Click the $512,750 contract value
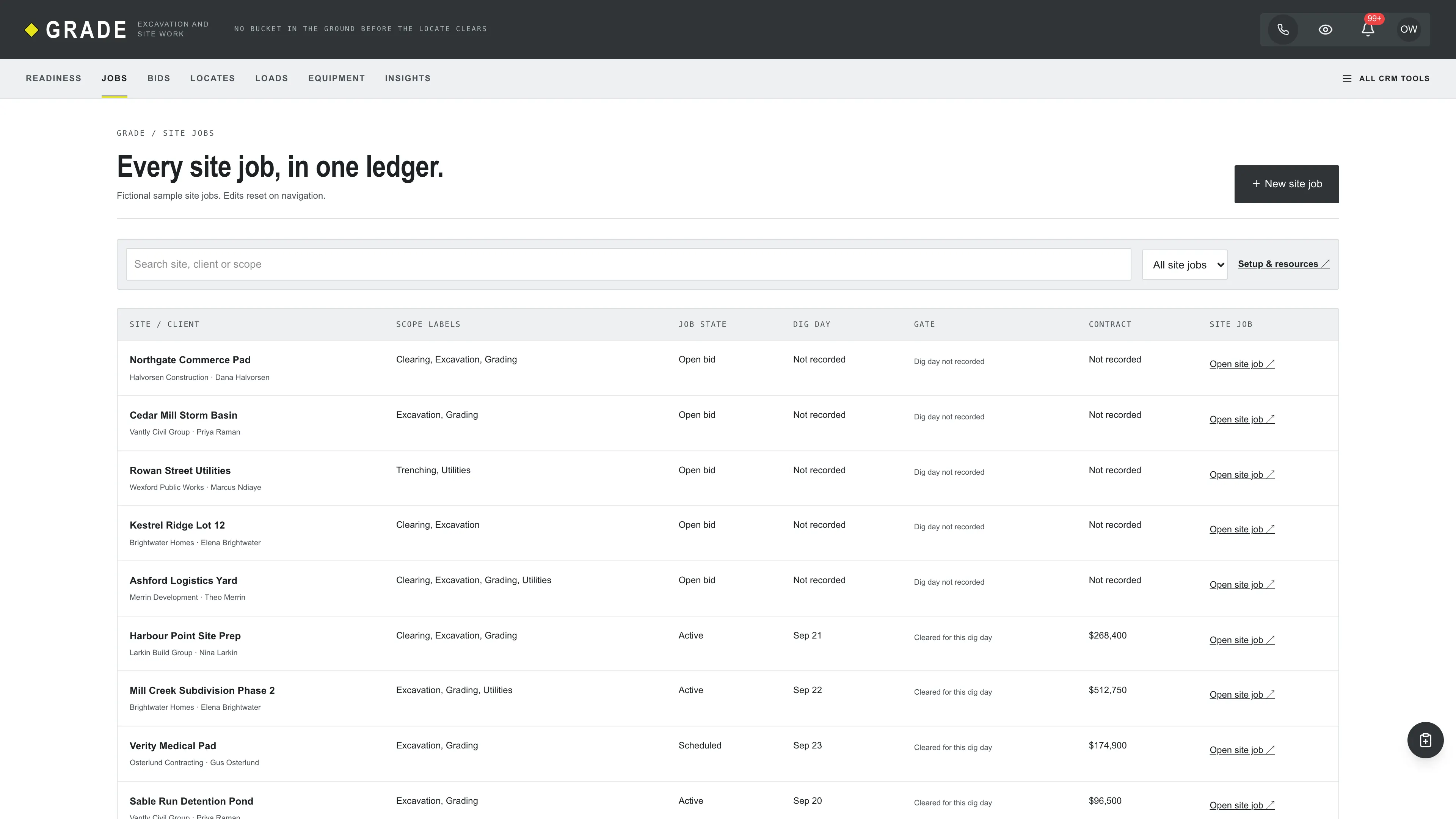 1107,690
